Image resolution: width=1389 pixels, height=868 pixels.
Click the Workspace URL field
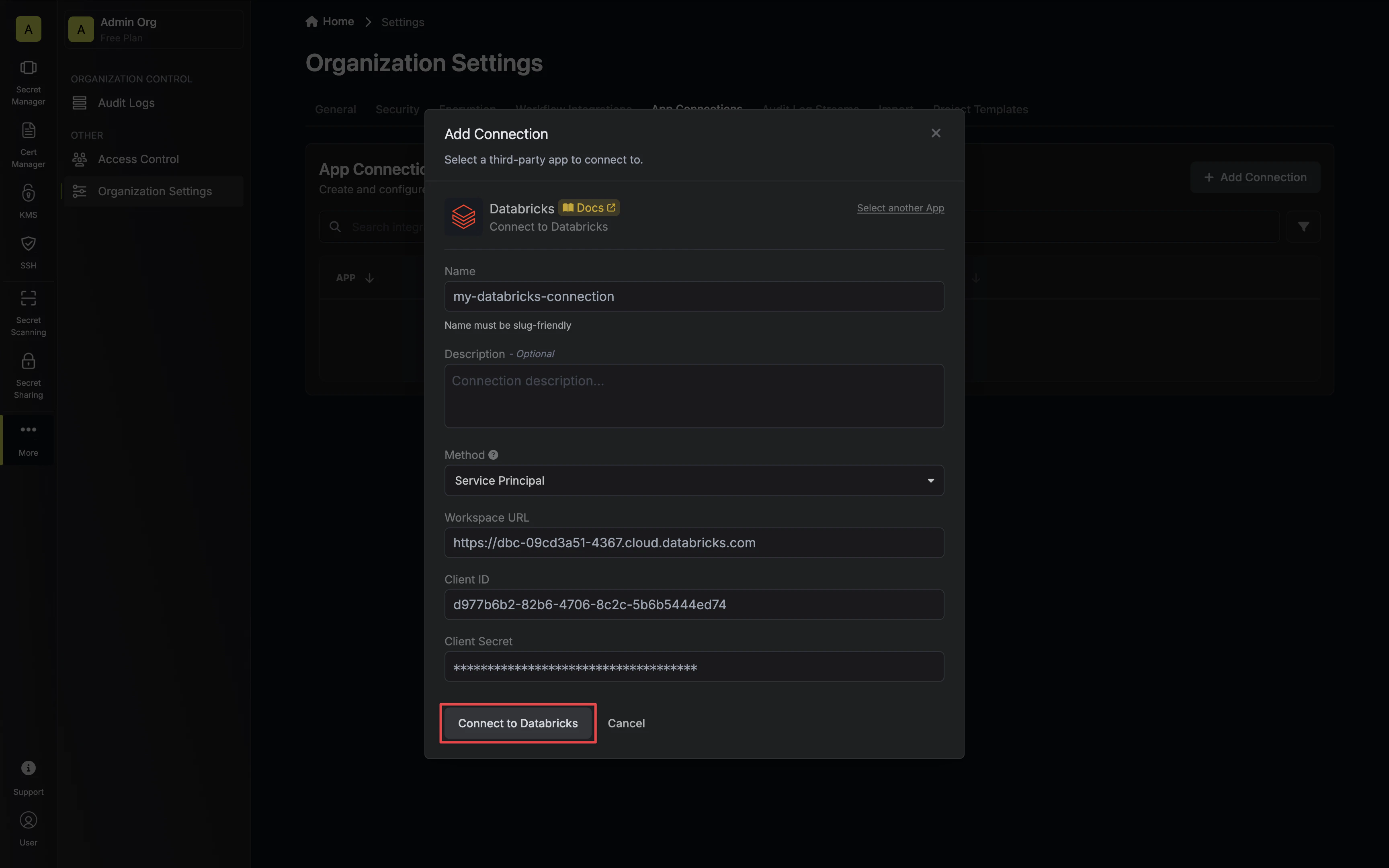point(694,542)
